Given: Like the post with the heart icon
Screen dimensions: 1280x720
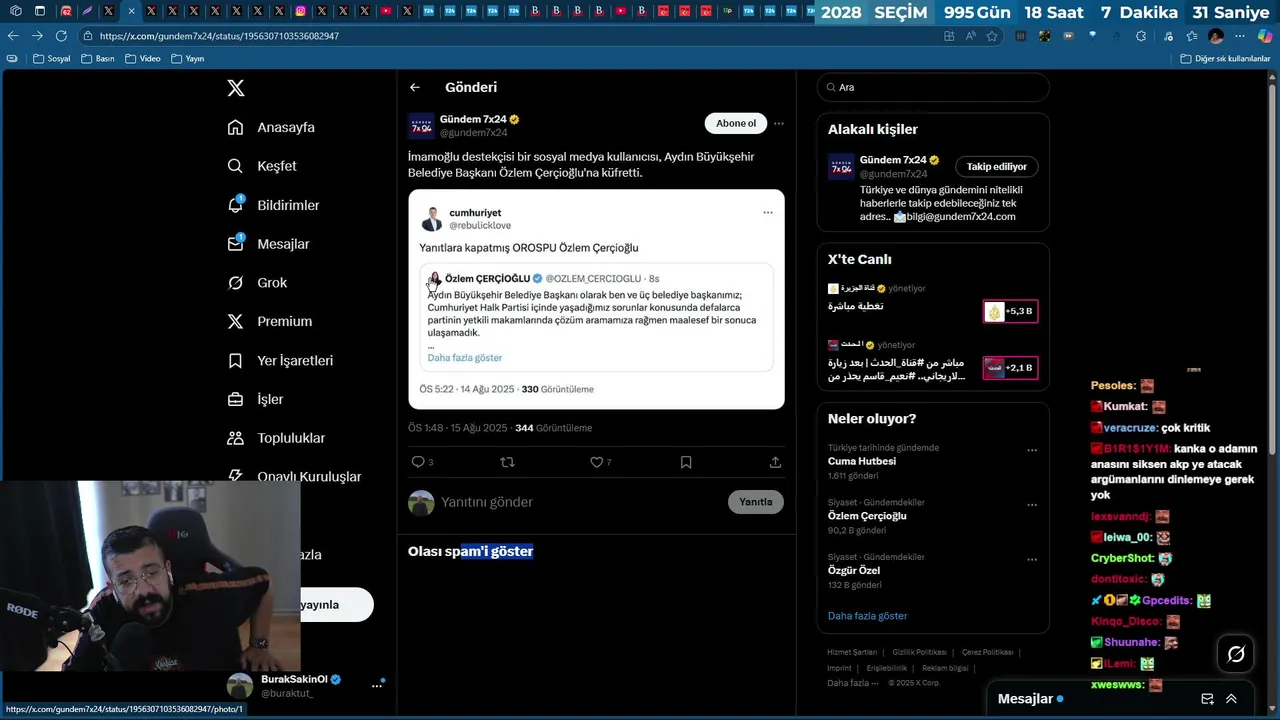Looking at the screenshot, I should click(x=596, y=462).
